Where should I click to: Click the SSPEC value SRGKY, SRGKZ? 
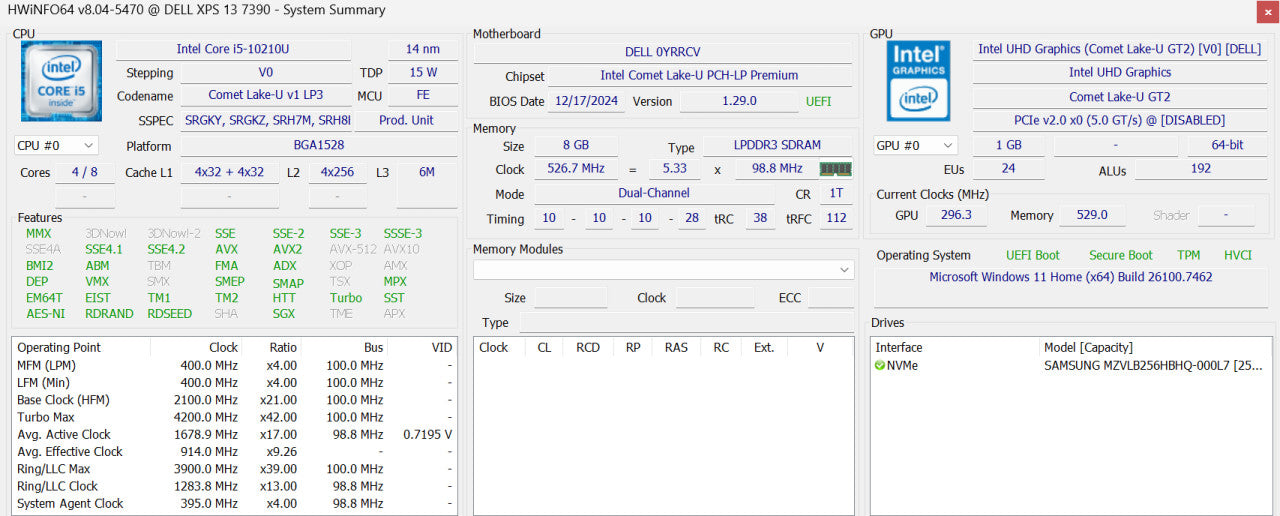[267, 120]
